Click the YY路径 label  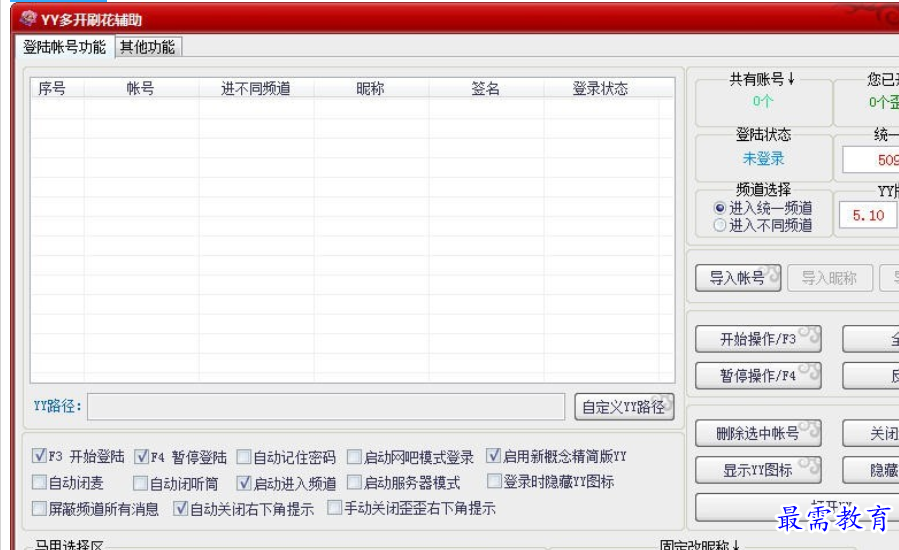click(x=57, y=406)
